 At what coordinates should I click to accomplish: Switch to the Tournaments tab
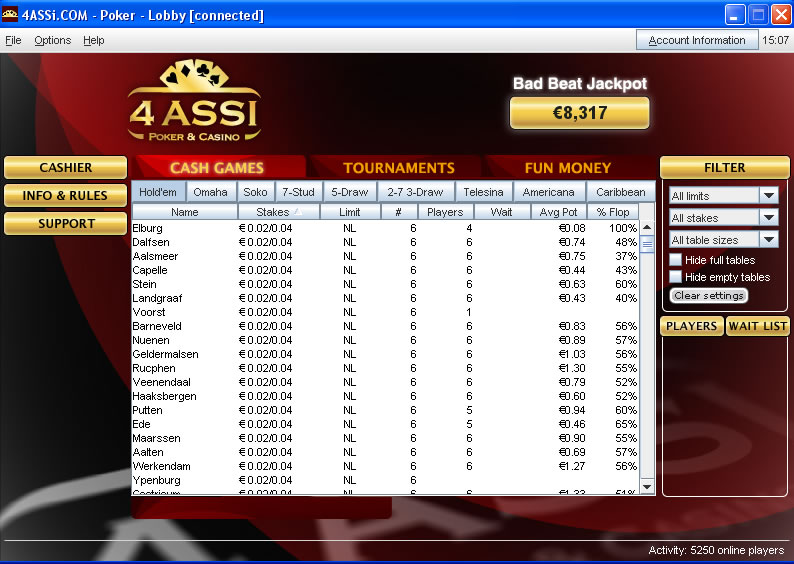click(x=399, y=168)
